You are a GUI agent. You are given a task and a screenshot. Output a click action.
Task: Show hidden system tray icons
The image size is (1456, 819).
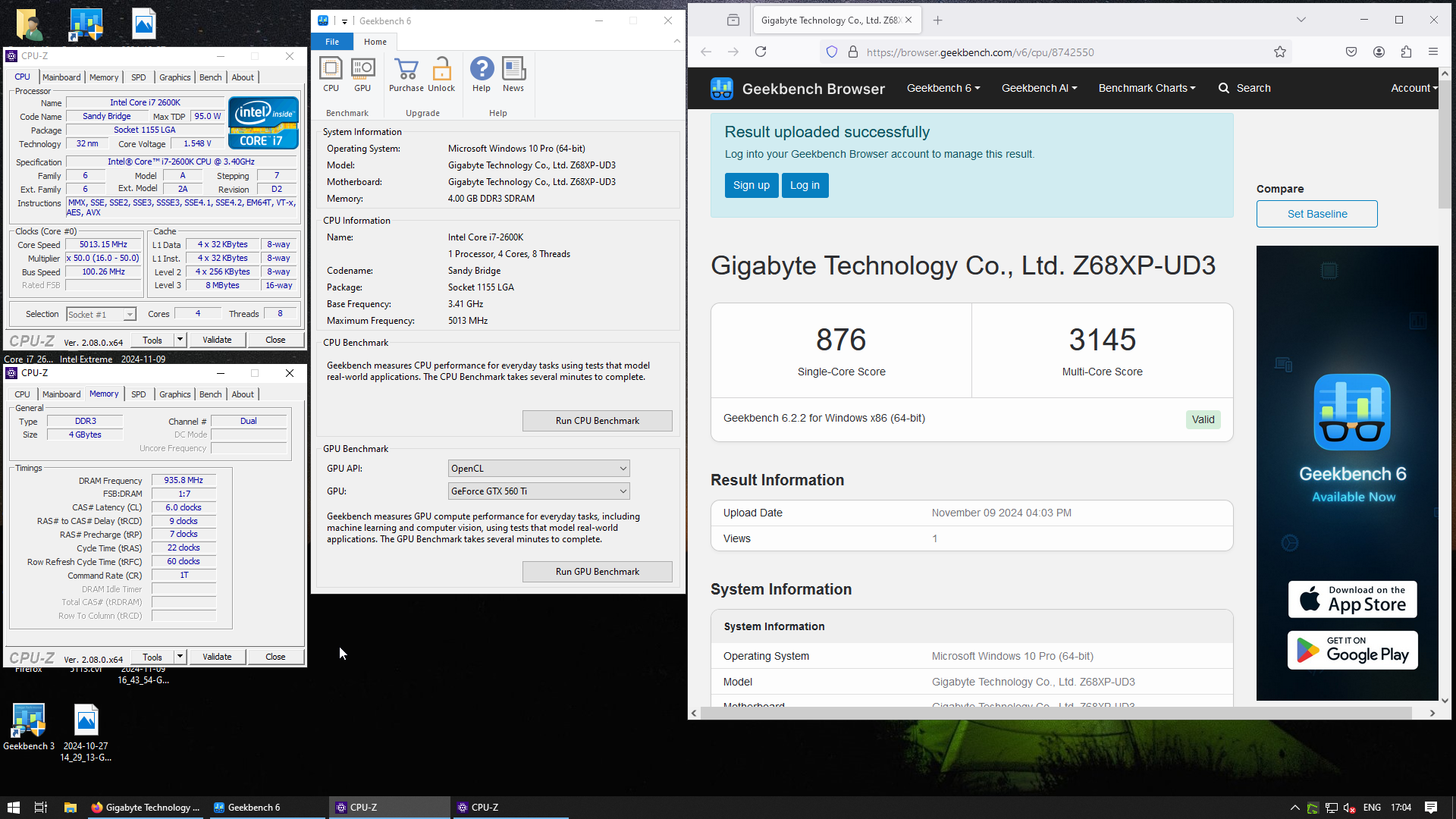[x=1295, y=808]
